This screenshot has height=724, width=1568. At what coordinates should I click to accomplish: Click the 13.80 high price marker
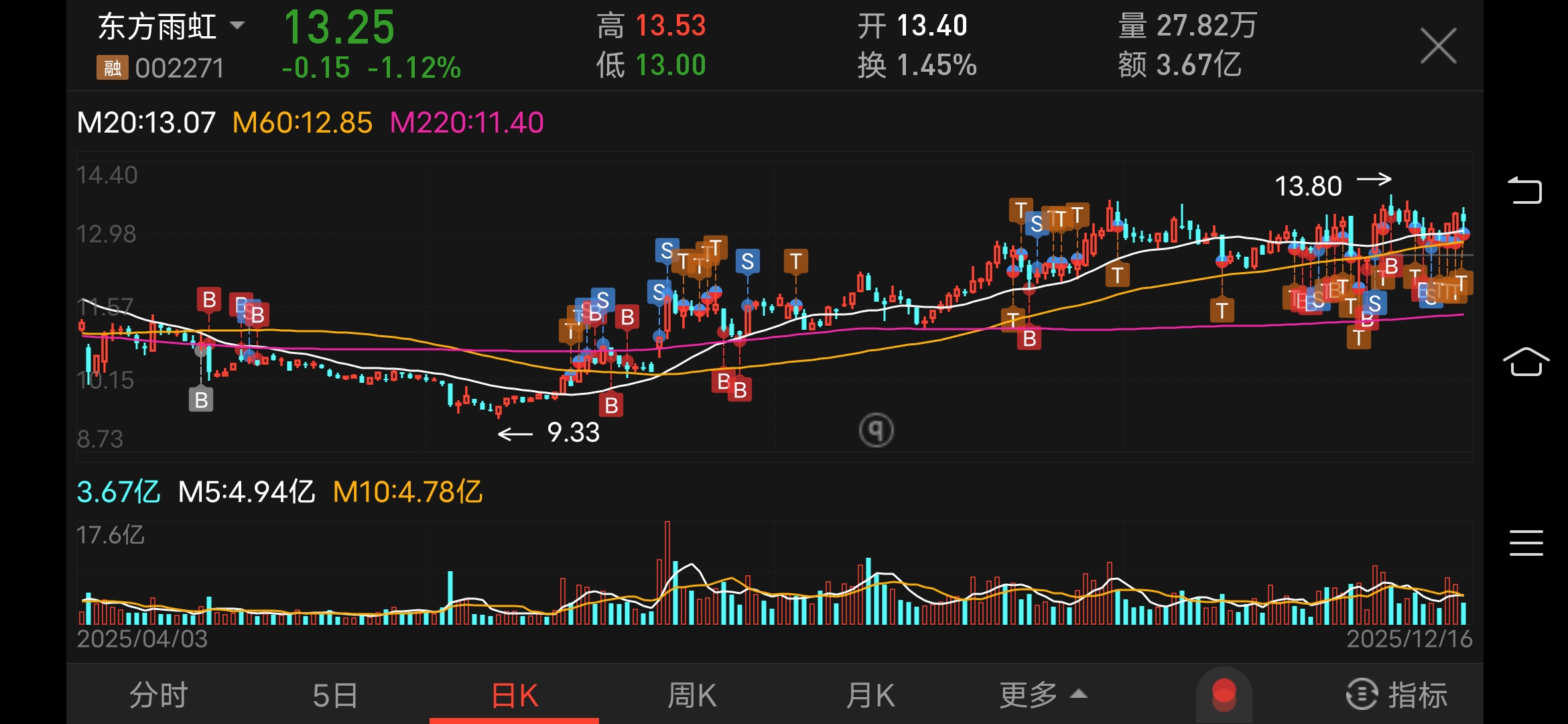[1308, 186]
